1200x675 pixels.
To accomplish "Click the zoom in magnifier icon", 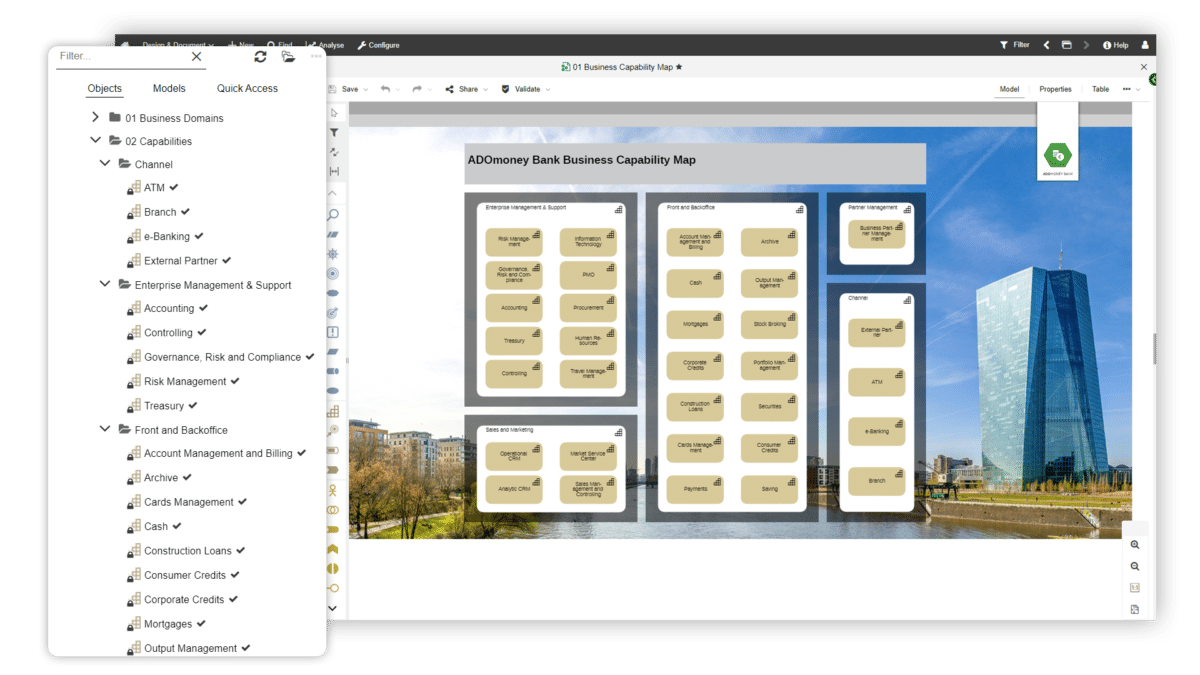I will pyautogui.click(x=1135, y=545).
